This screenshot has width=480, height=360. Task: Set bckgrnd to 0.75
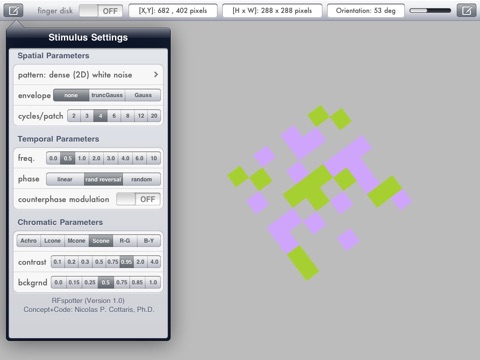point(122,283)
